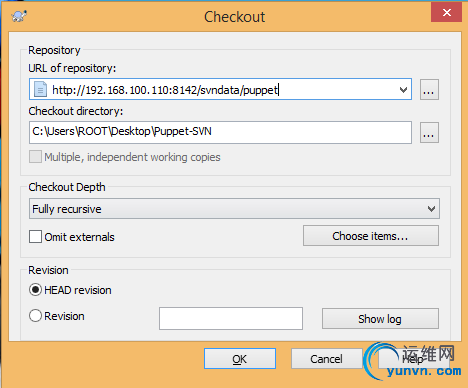Expand the repository URL history dropdown

click(x=403, y=89)
